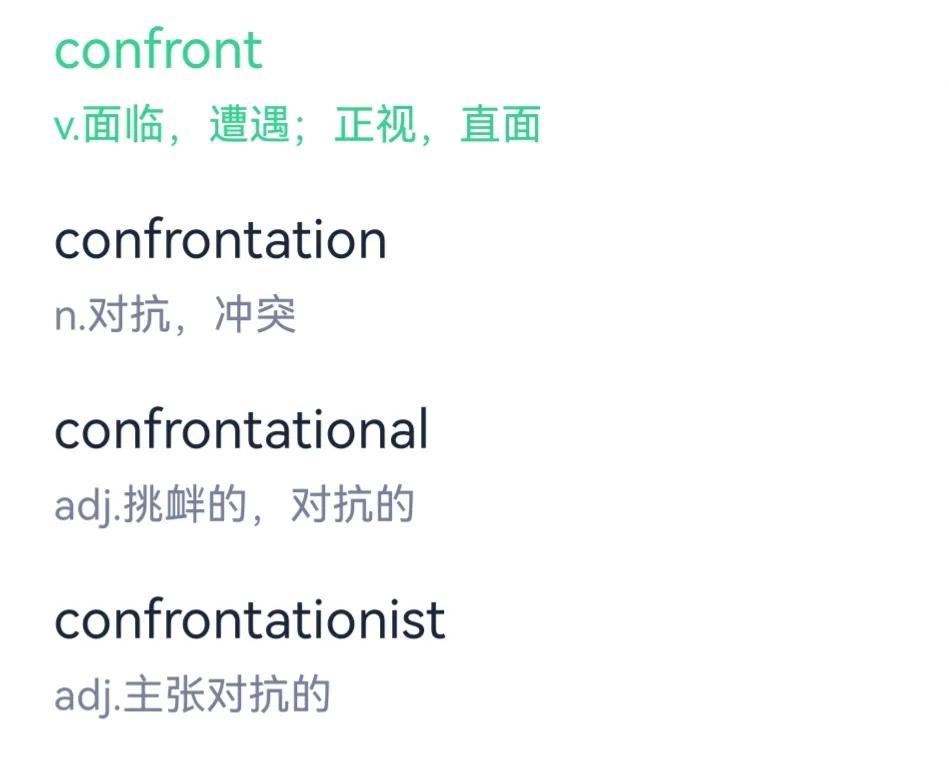Click the green definition line of confront

click(x=297, y=126)
